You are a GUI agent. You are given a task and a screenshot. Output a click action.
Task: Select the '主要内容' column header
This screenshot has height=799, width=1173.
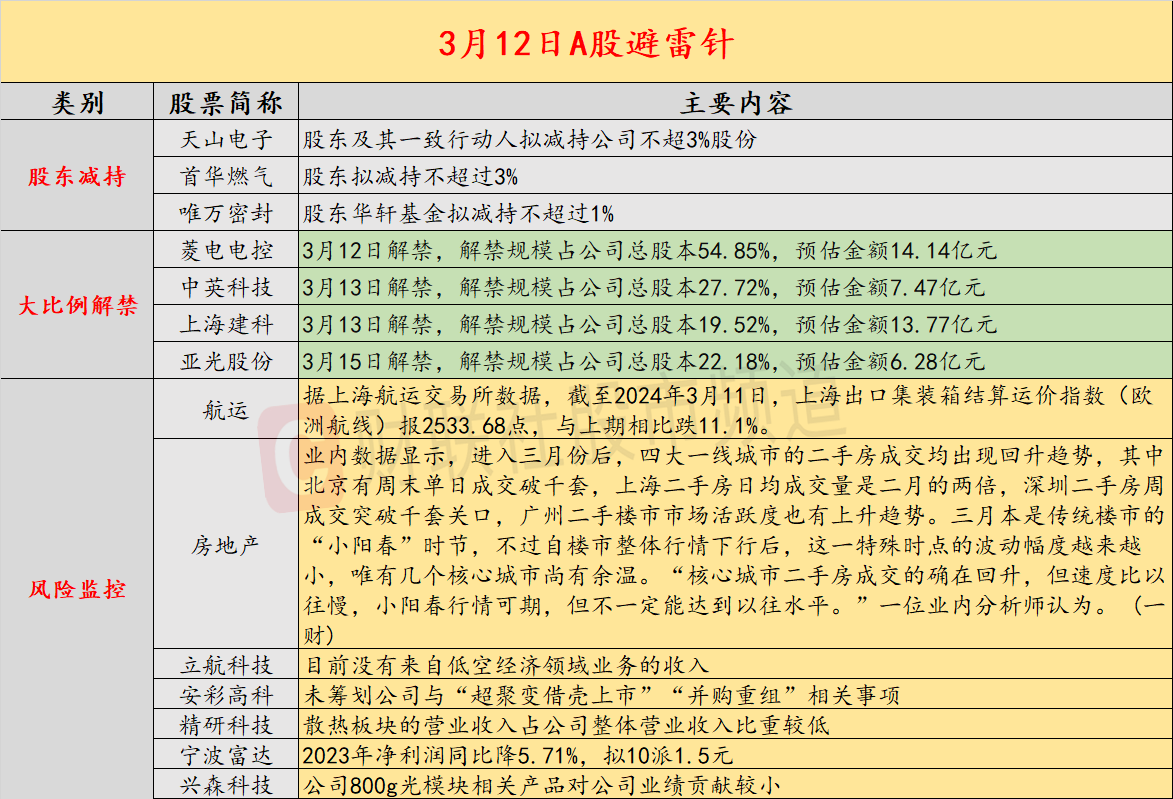(736, 102)
